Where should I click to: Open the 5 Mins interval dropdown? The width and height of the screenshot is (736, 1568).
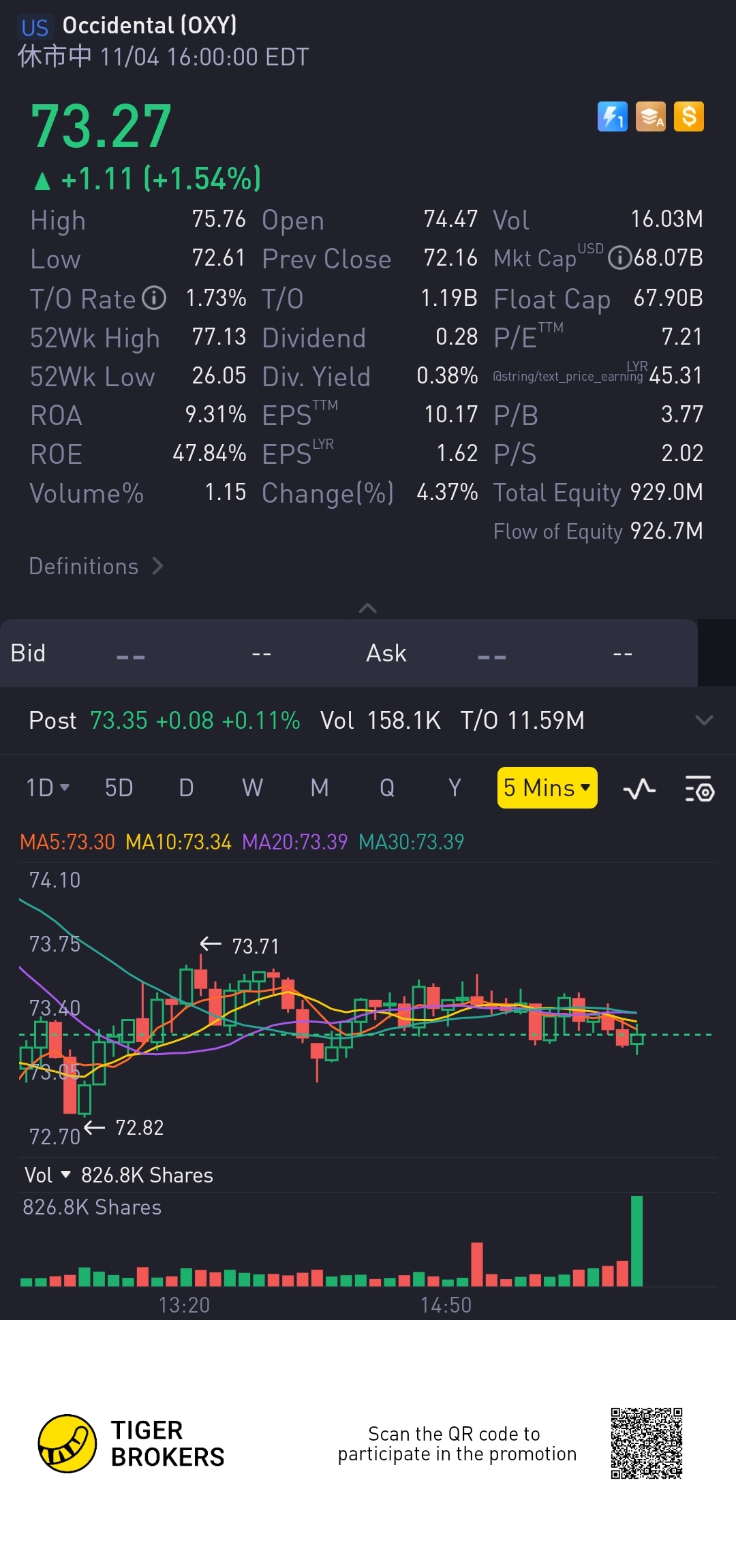[547, 788]
